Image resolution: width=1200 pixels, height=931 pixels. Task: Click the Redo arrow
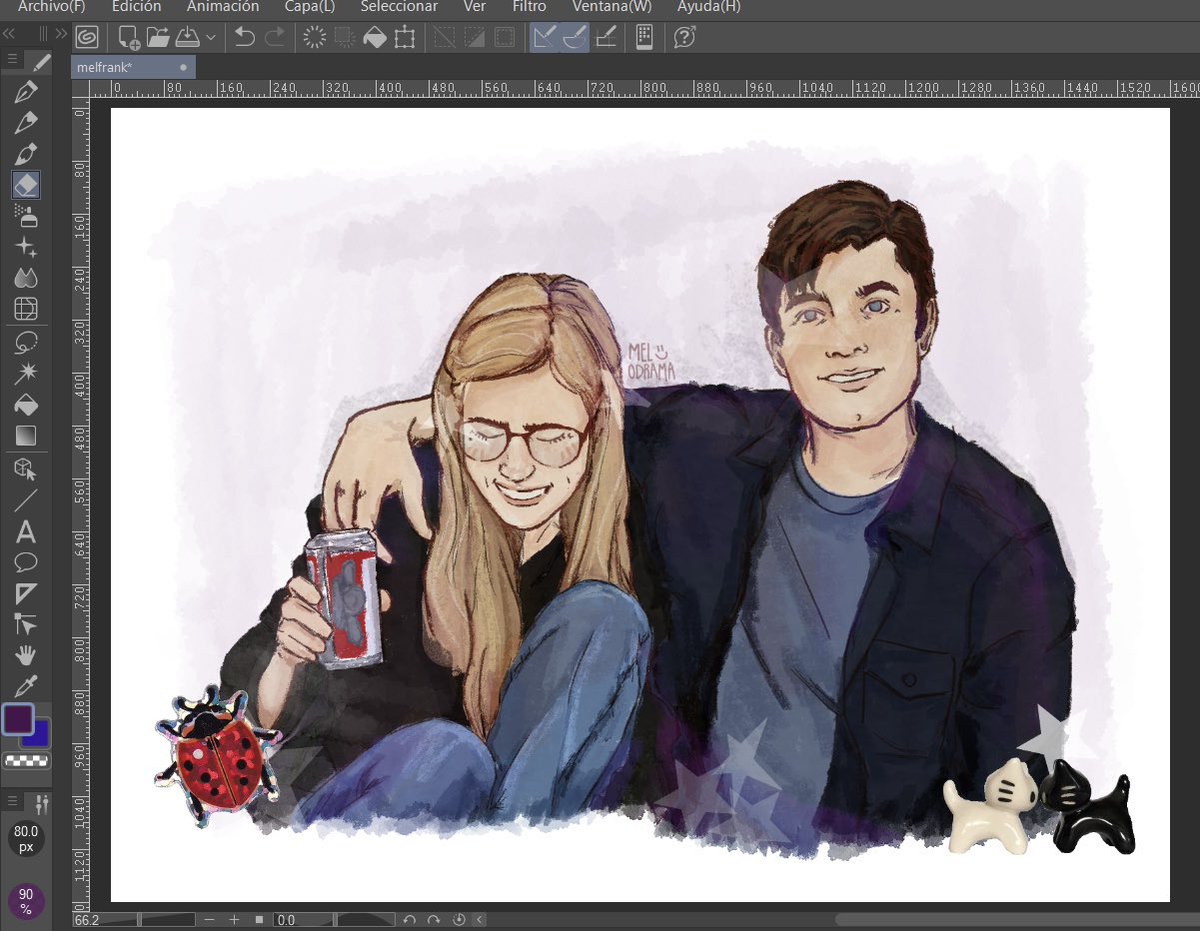point(274,38)
